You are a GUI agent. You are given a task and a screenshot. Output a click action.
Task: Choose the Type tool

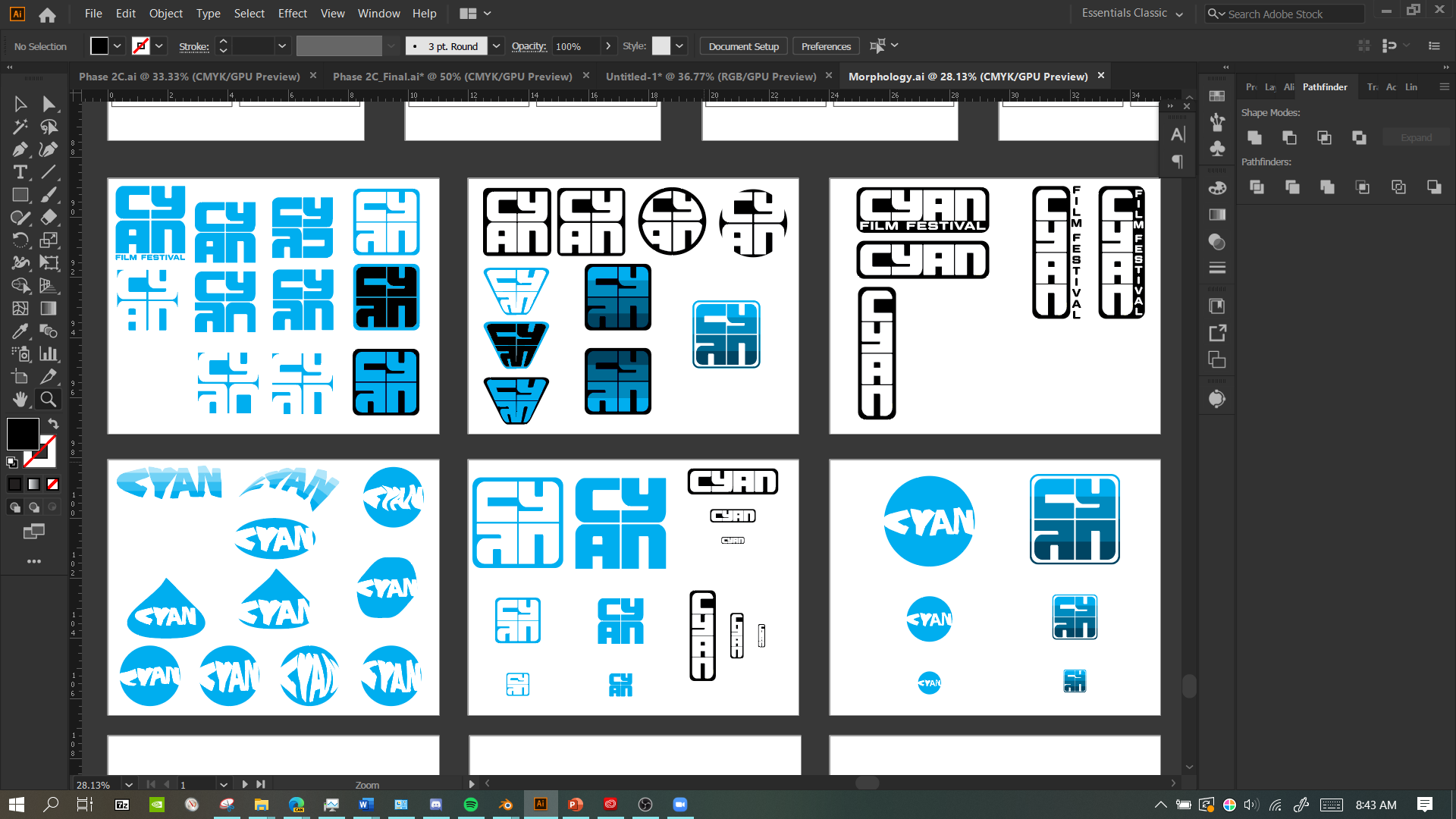click(20, 172)
